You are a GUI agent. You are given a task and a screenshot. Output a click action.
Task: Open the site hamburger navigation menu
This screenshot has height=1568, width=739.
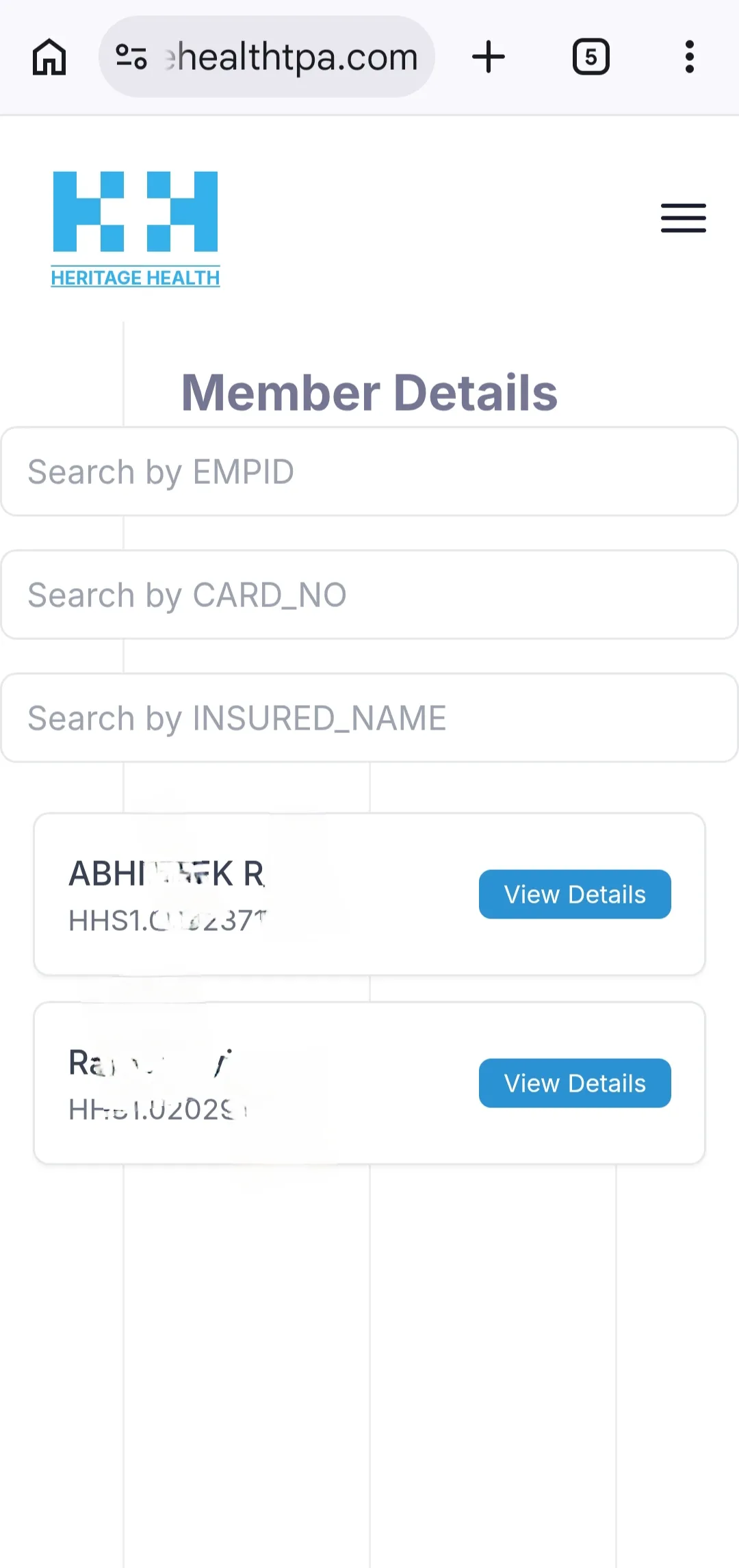click(x=683, y=218)
